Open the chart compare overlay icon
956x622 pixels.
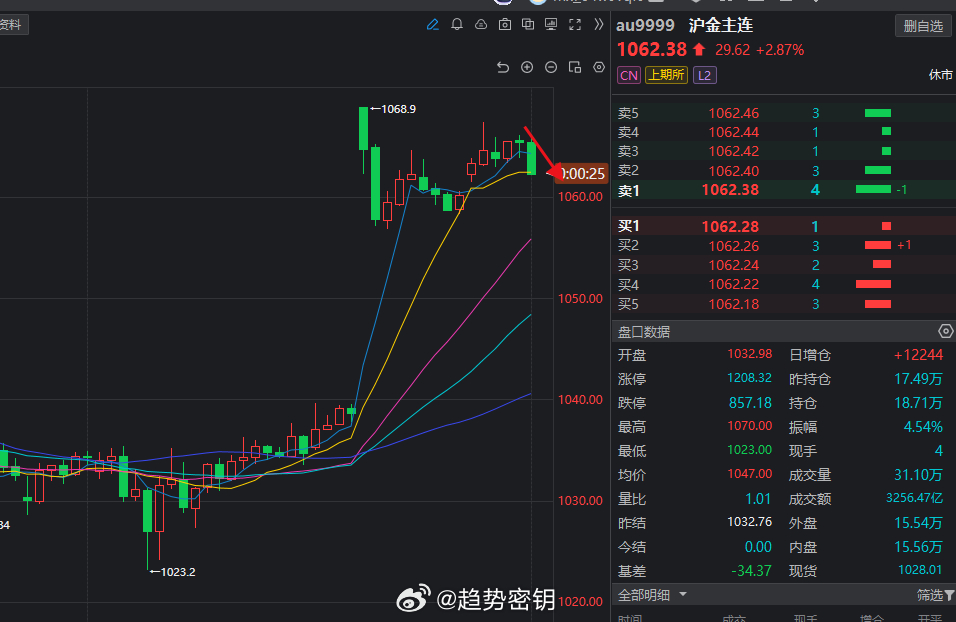point(528,24)
